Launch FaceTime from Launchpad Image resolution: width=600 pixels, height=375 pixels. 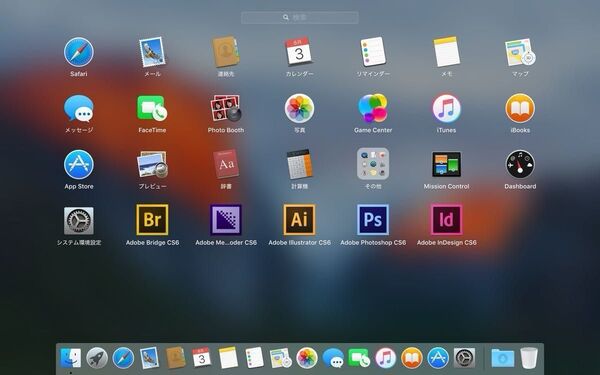click(152, 108)
